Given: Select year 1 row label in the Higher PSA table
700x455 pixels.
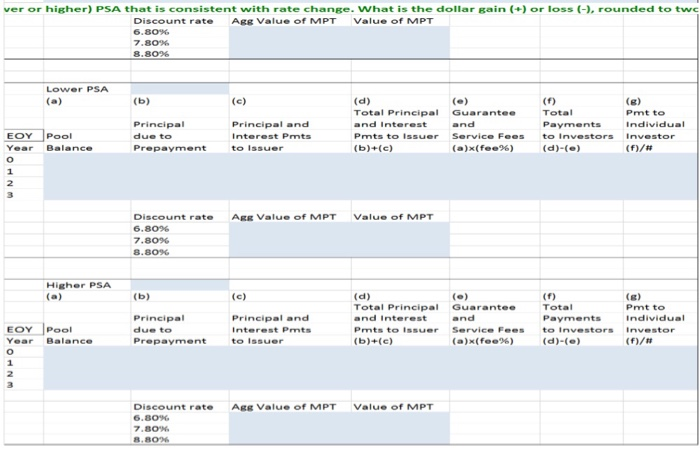Looking at the screenshot, I should pos(10,363).
